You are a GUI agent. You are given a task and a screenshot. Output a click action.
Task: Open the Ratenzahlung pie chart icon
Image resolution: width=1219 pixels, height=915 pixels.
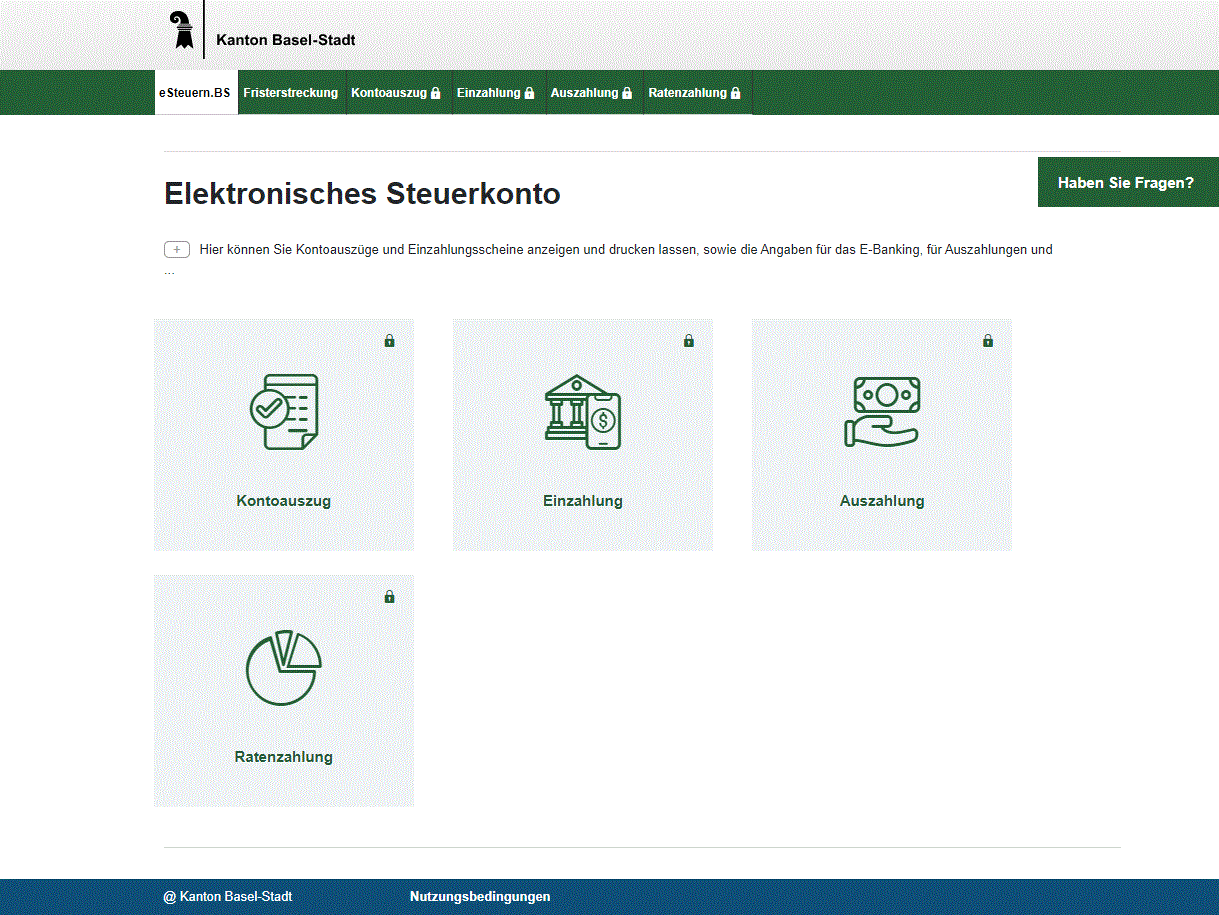click(283, 668)
